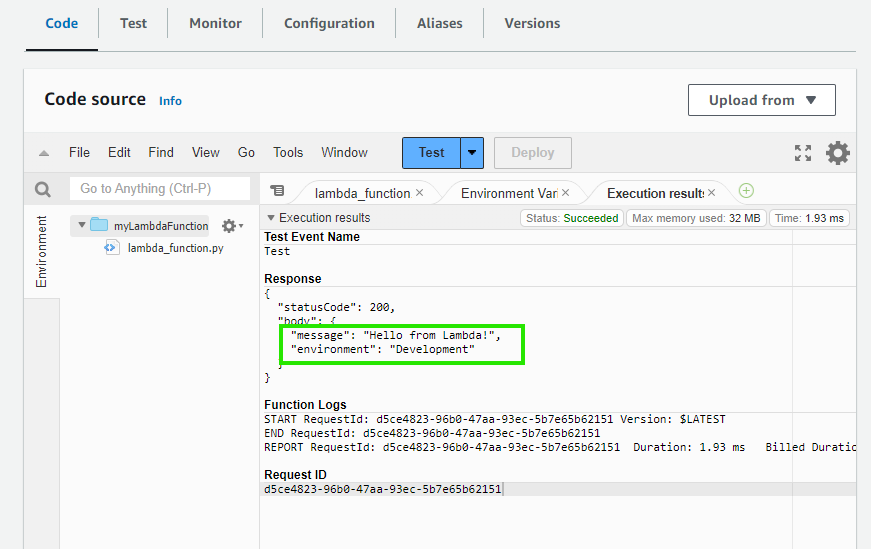Open the environment panel gear menu

tap(231, 226)
